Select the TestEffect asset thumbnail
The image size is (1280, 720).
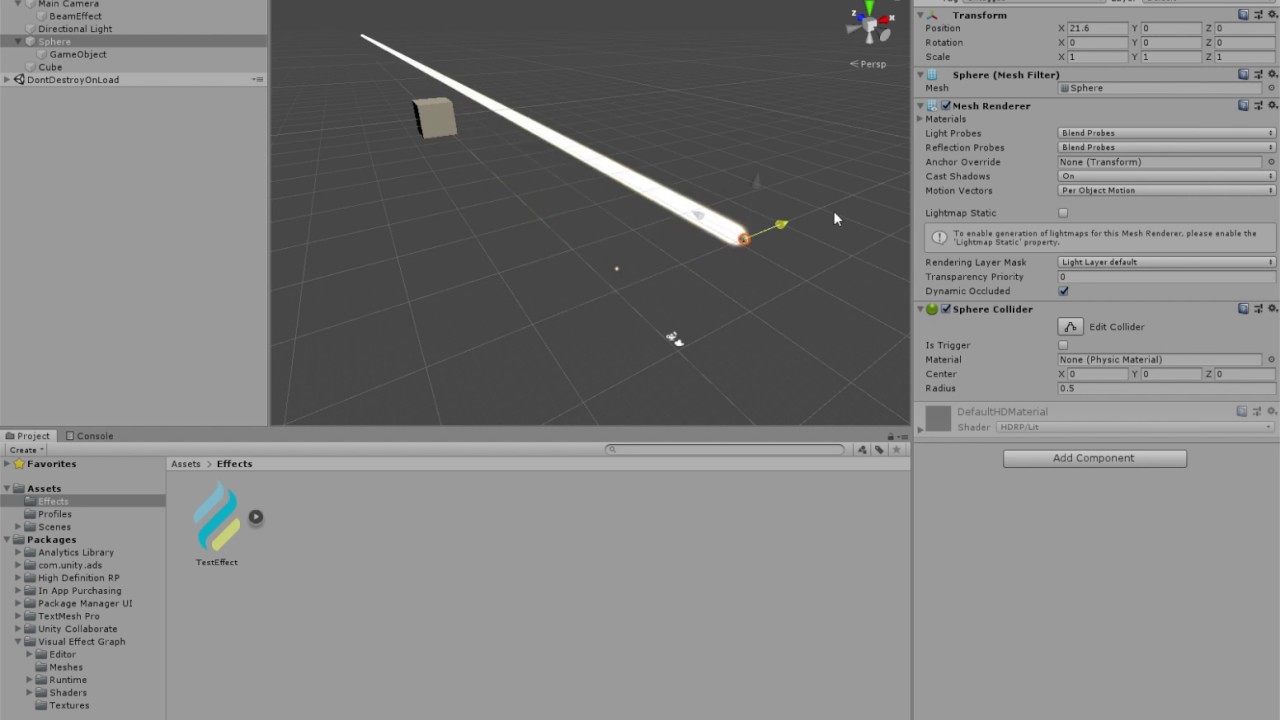point(217,517)
